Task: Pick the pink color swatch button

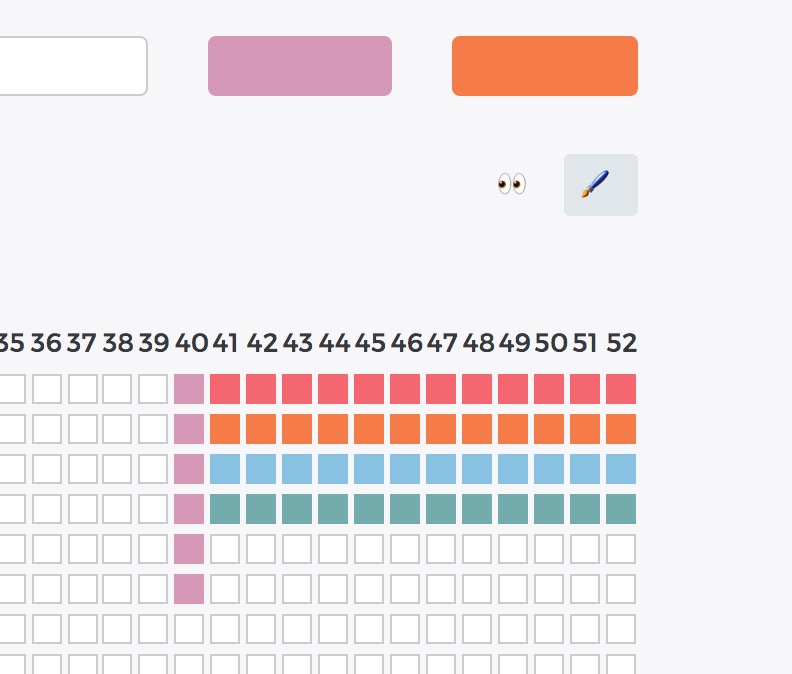Action: tap(300, 66)
